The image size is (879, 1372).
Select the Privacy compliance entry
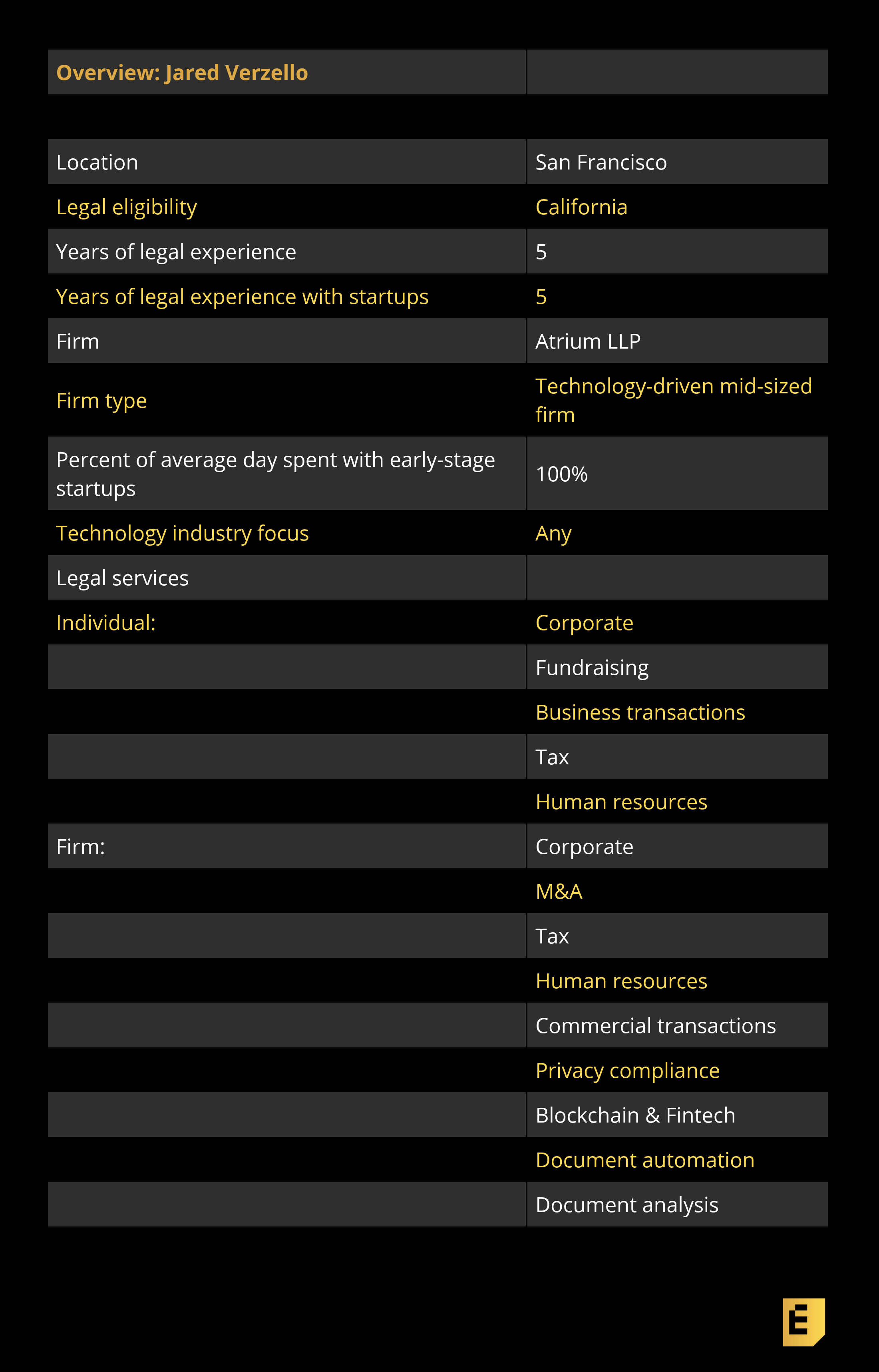[x=627, y=1071]
